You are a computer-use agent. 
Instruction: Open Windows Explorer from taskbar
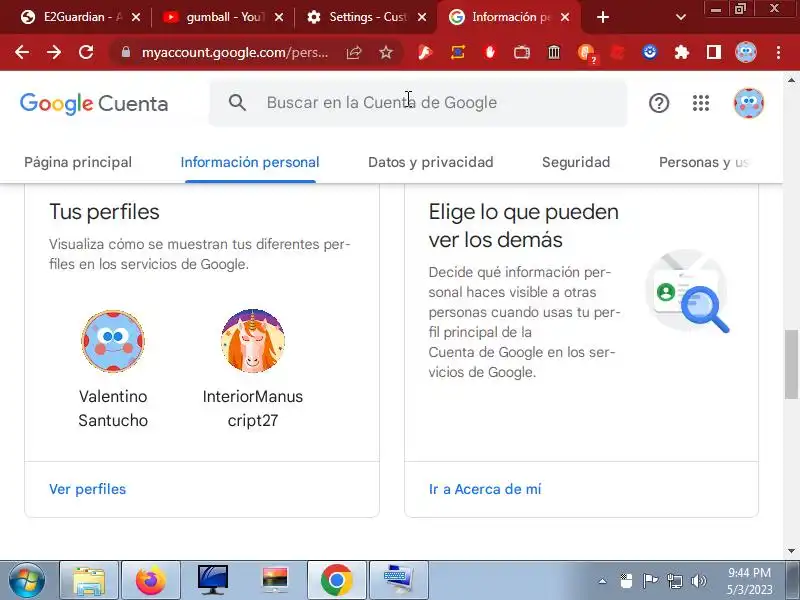tap(89, 580)
